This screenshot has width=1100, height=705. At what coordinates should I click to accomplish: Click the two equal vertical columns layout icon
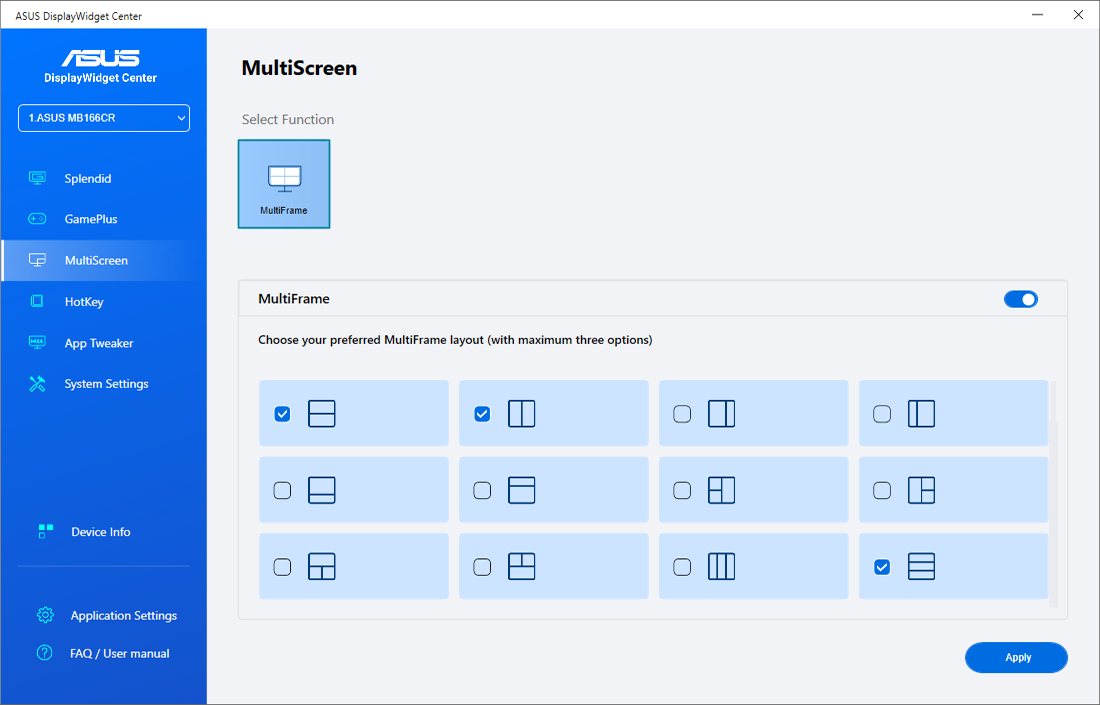coord(522,414)
